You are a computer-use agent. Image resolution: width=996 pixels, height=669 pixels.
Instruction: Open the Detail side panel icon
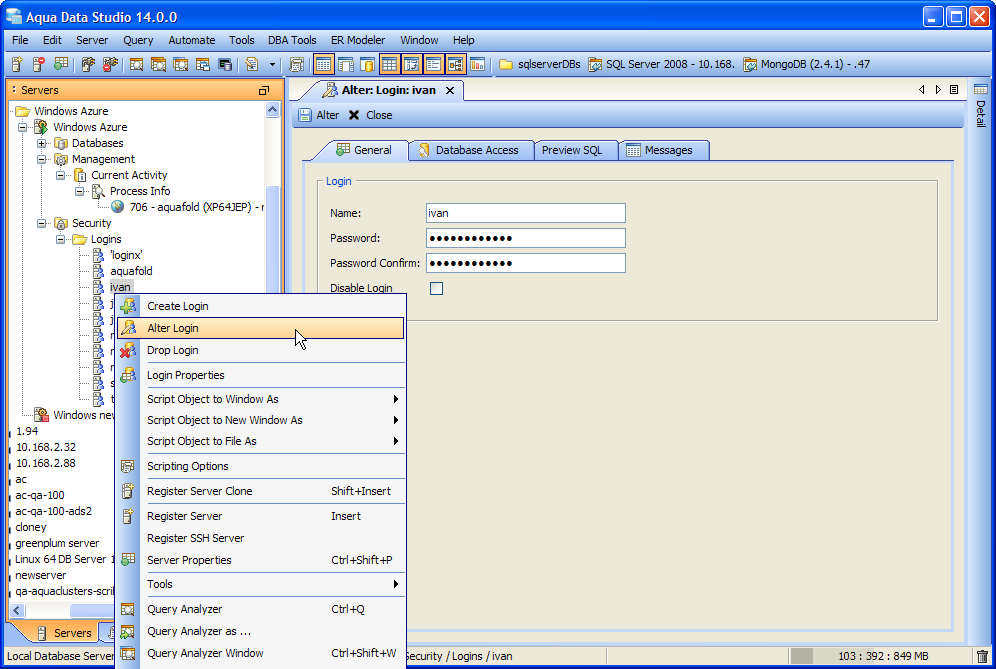981,89
